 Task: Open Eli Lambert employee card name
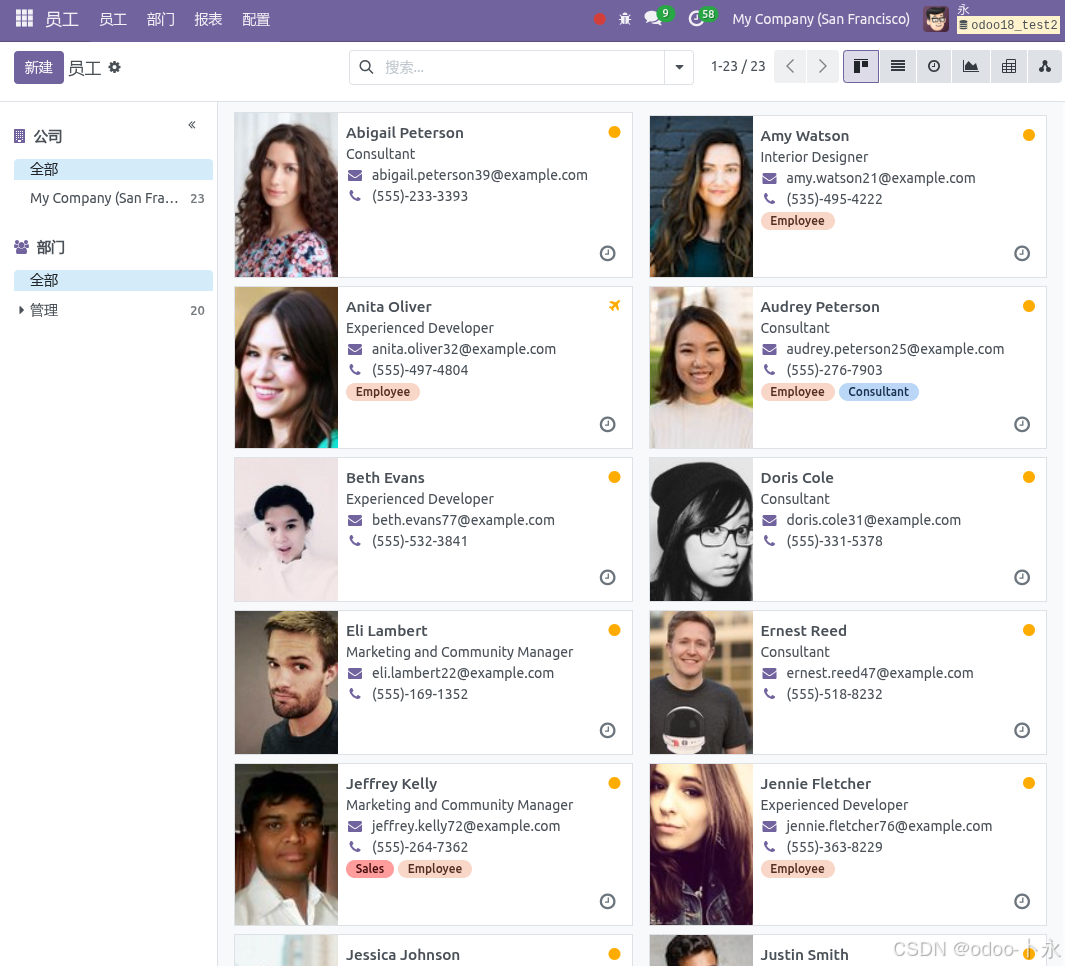pos(386,631)
